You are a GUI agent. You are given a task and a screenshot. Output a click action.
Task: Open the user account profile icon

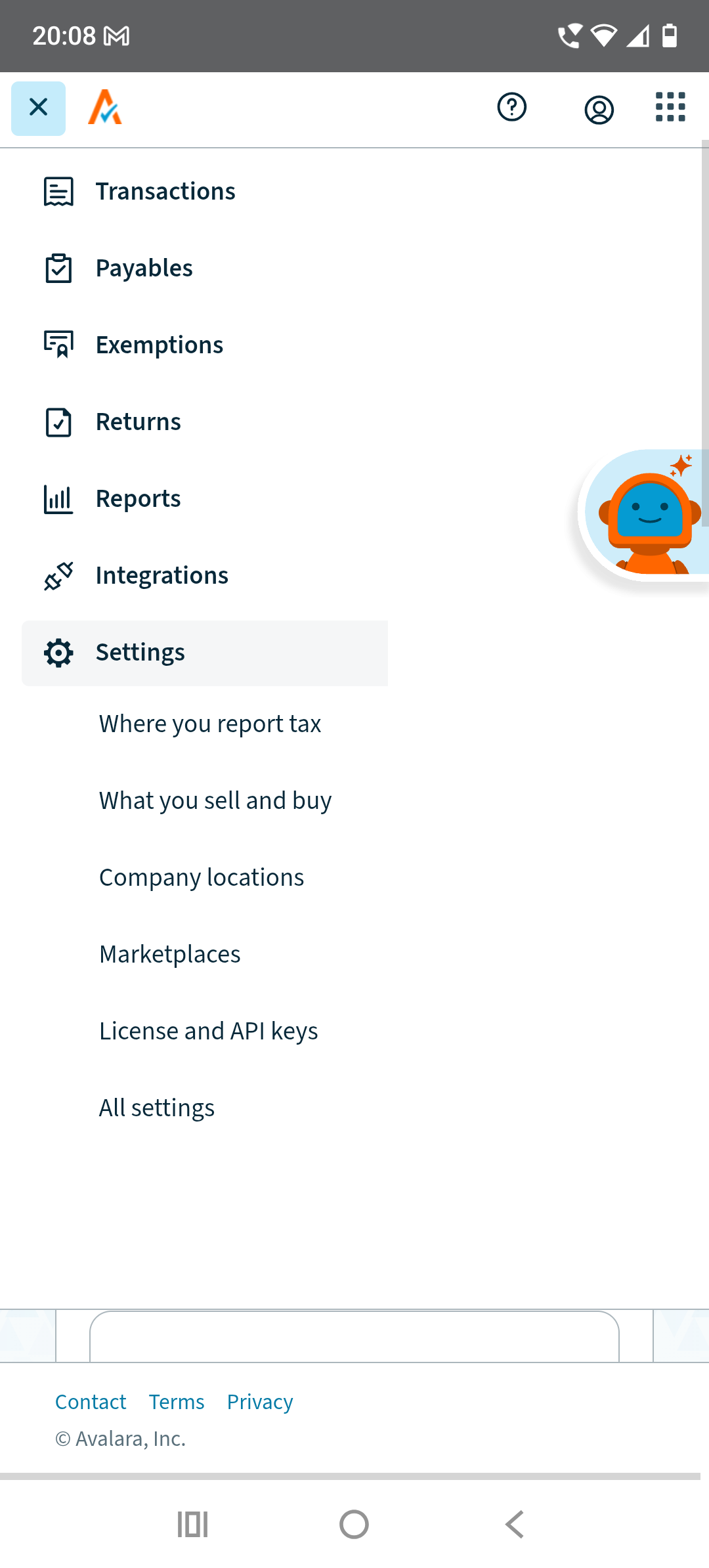pos(599,109)
